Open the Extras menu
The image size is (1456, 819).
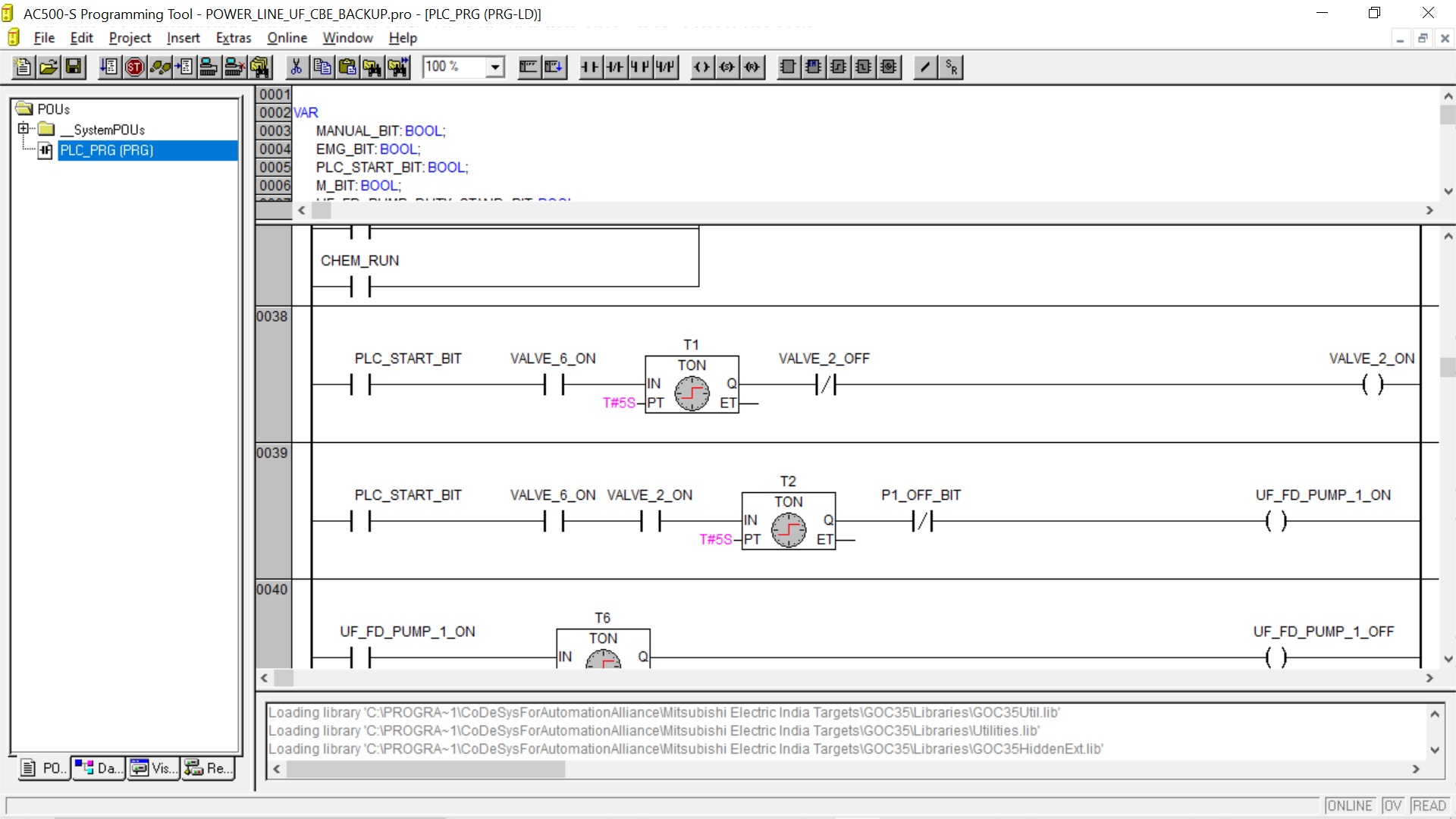pyautogui.click(x=233, y=38)
